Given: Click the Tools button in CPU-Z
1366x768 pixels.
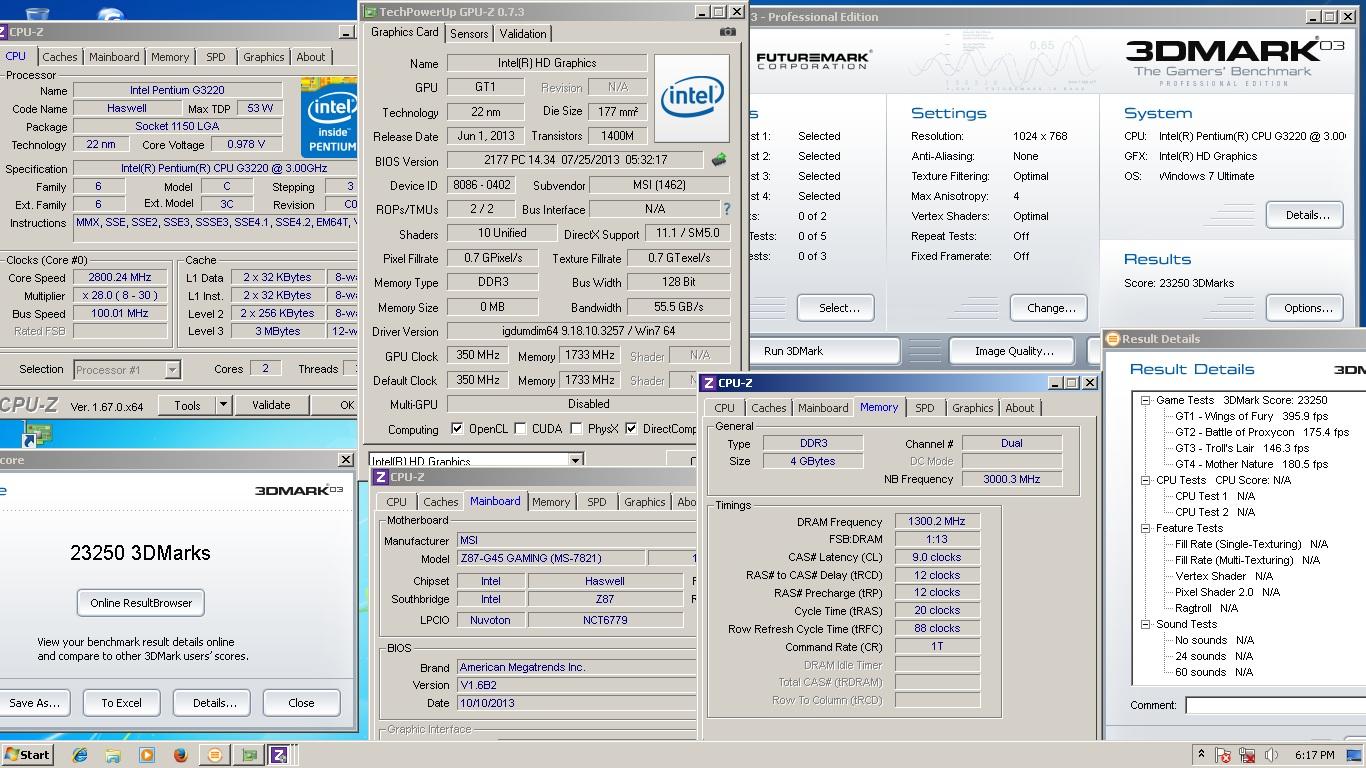Looking at the screenshot, I should (x=187, y=405).
